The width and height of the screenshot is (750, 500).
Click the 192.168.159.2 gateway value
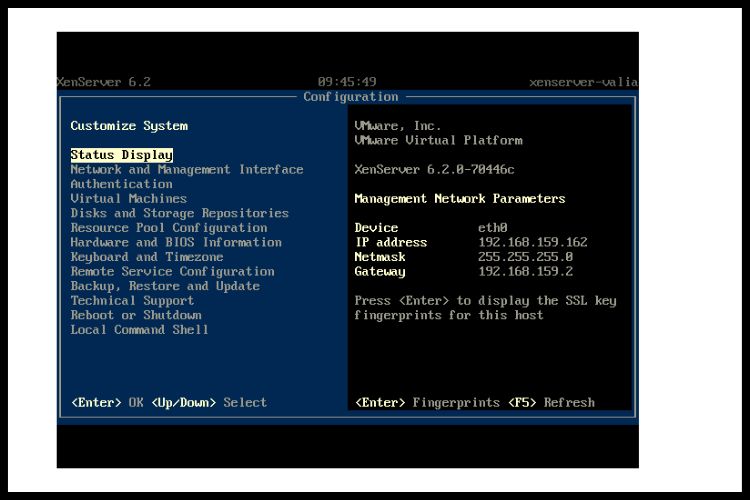click(x=526, y=271)
